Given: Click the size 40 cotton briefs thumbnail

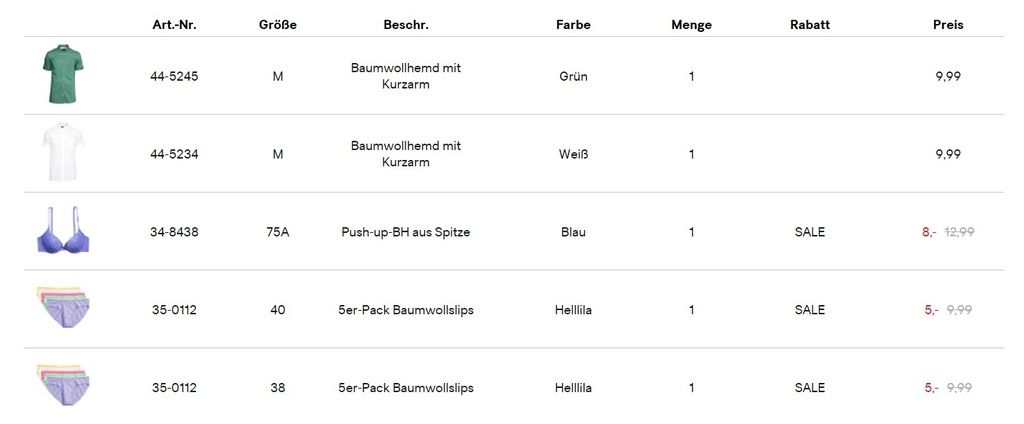Looking at the screenshot, I should pyautogui.click(x=63, y=309).
